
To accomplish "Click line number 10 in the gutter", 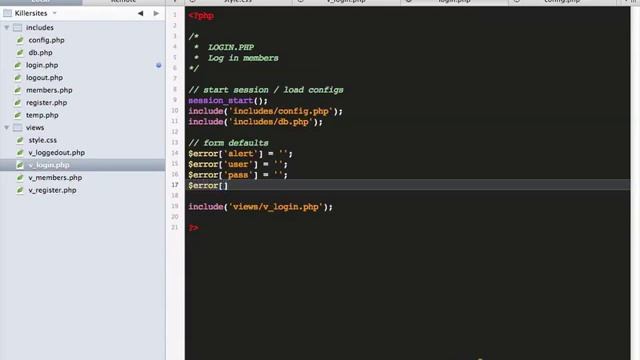I will pyautogui.click(x=175, y=111).
